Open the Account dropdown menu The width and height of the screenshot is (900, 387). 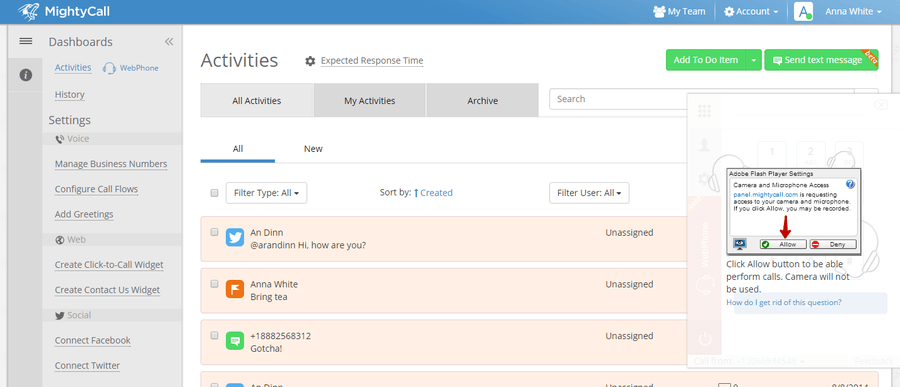click(751, 11)
